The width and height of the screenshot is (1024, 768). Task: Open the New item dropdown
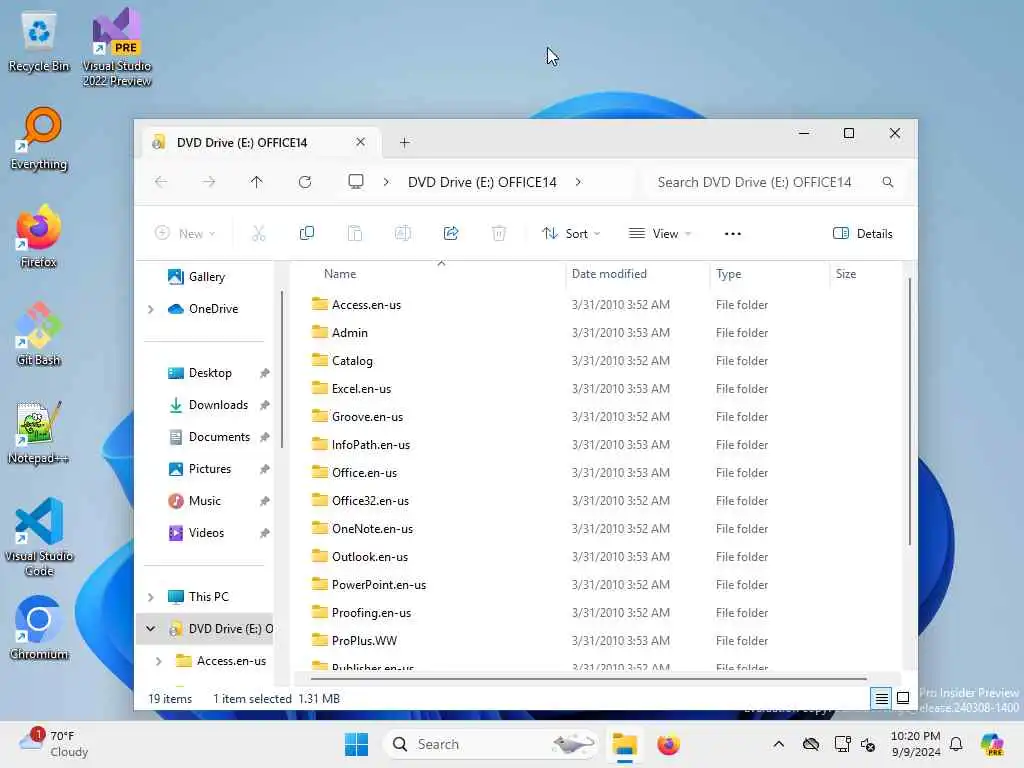coord(185,233)
